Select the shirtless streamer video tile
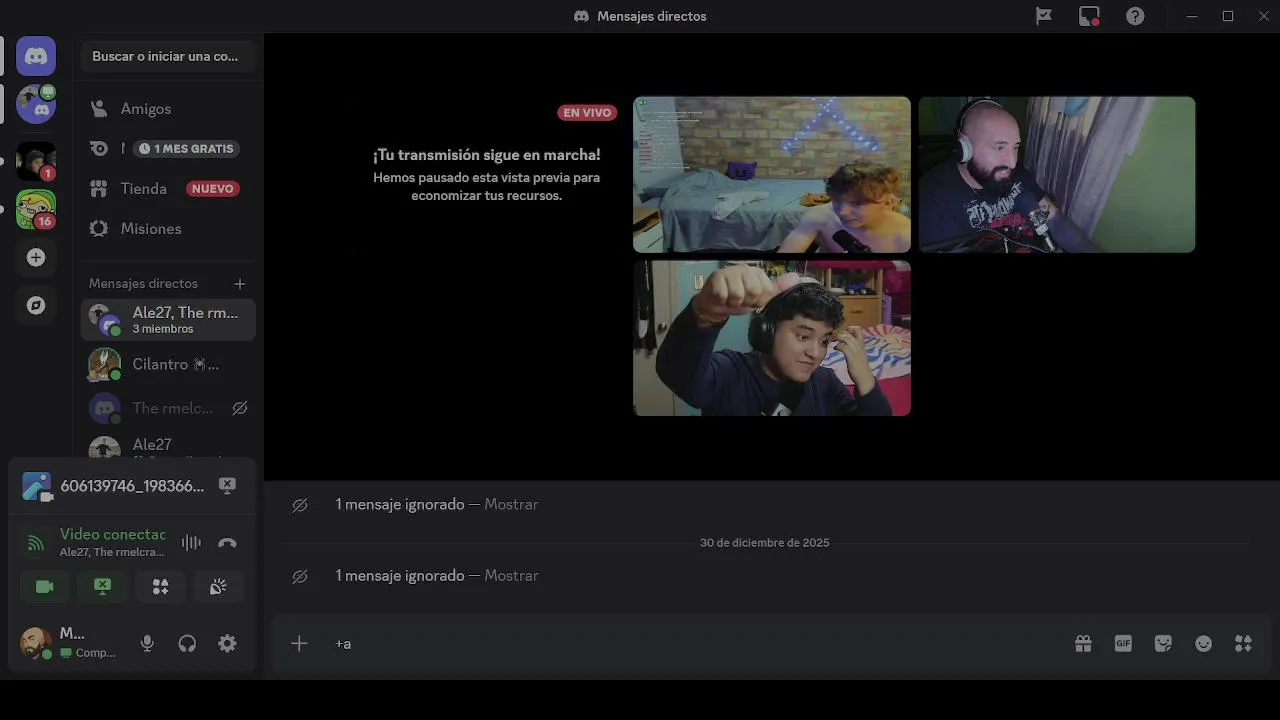Image resolution: width=1280 pixels, height=720 pixels. (772, 175)
